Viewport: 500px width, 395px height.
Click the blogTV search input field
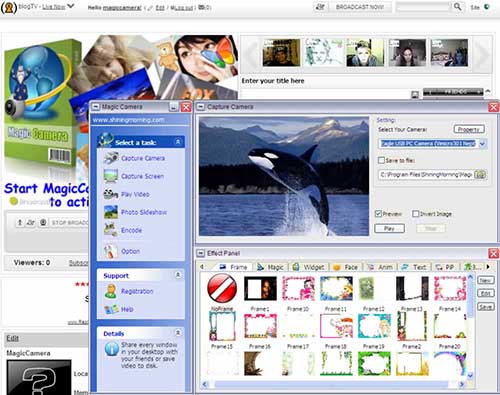423,7
